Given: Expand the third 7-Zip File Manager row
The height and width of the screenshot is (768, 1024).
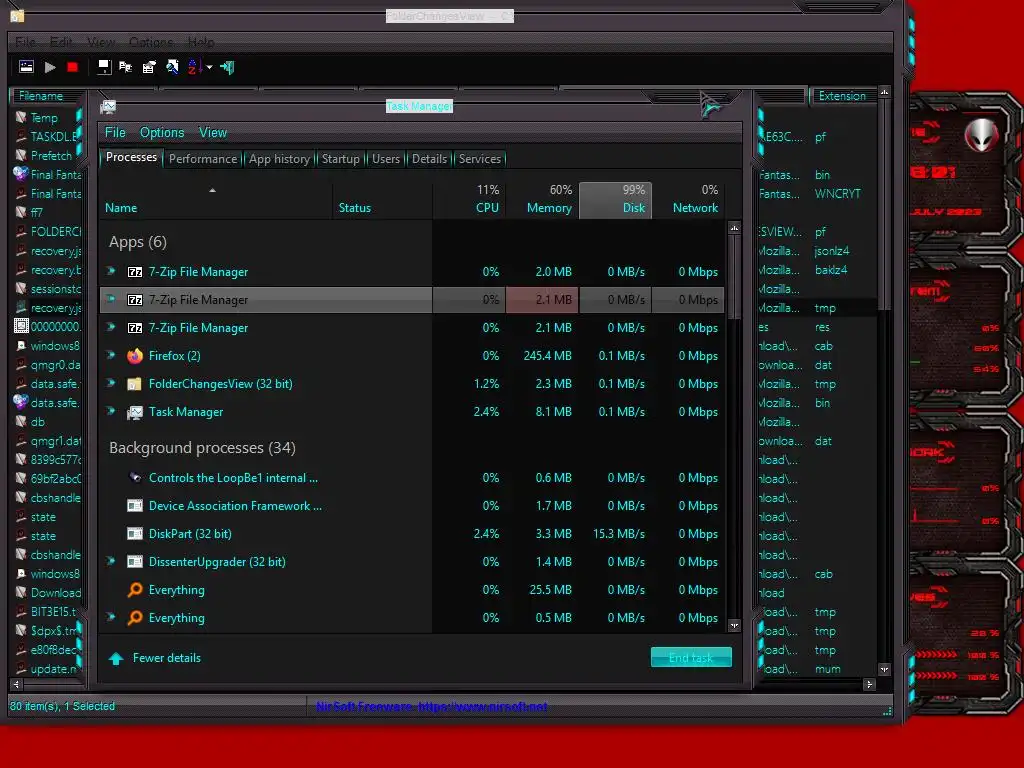Looking at the screenshot, I should pos(111,327).
